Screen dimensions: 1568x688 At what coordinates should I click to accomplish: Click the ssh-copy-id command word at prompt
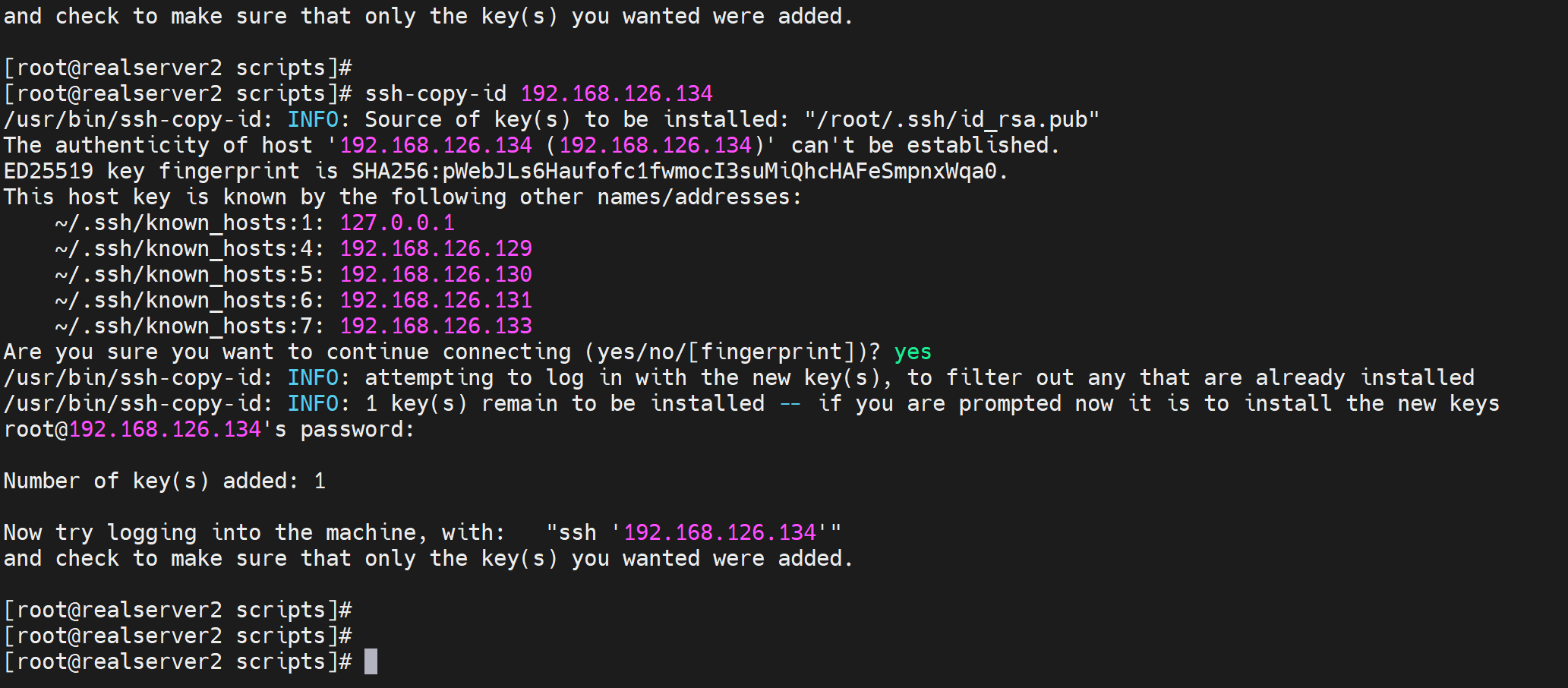436,94
